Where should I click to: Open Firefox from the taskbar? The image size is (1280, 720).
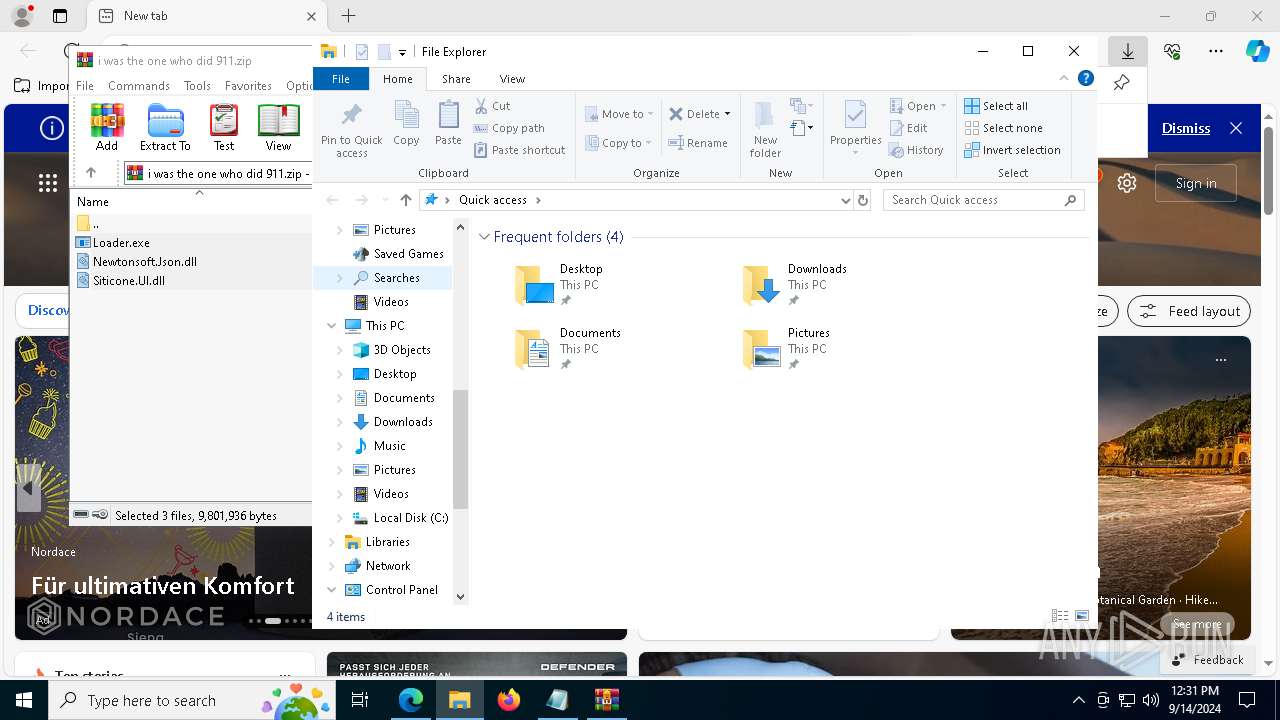(509, 700)
